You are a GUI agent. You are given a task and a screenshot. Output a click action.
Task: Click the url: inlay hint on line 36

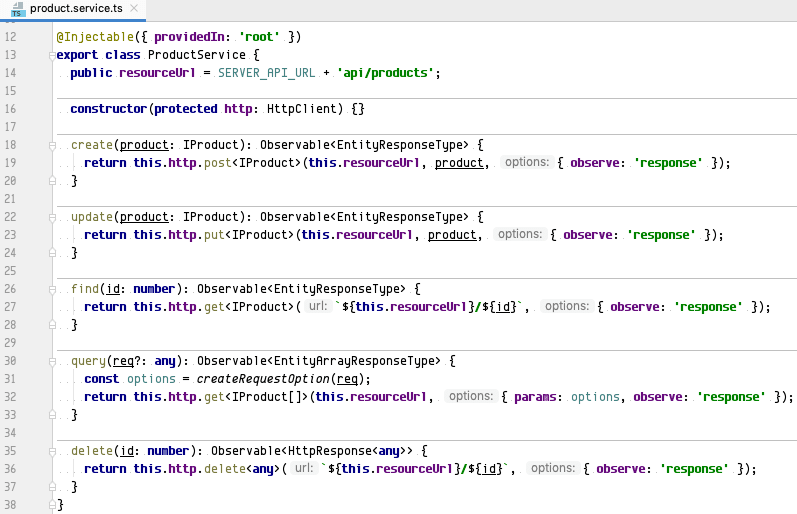click(304, 468)
